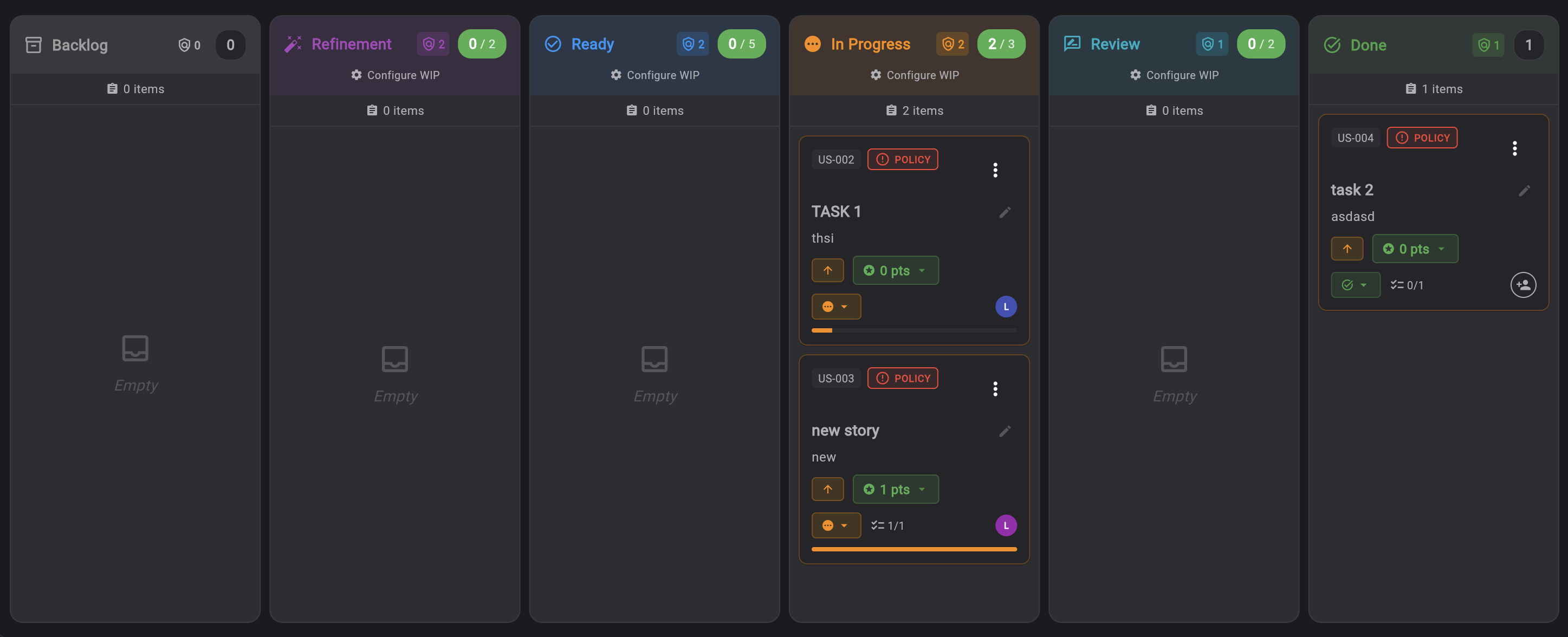The height and width of the screenshot is (637, 1568).
Task: Click the avatar on the US-003 card
Action: 1006,525
